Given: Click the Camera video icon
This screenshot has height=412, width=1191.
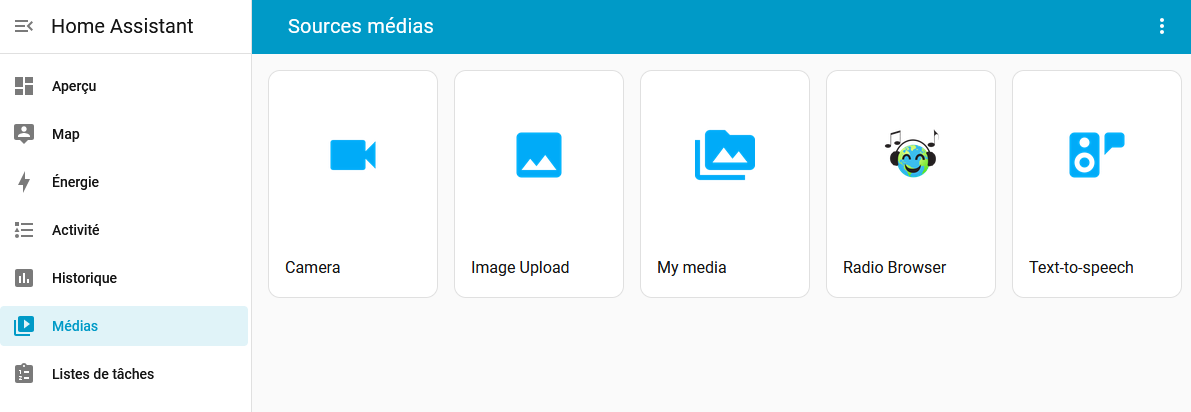Looking at the screenshot, I should 353,155.
